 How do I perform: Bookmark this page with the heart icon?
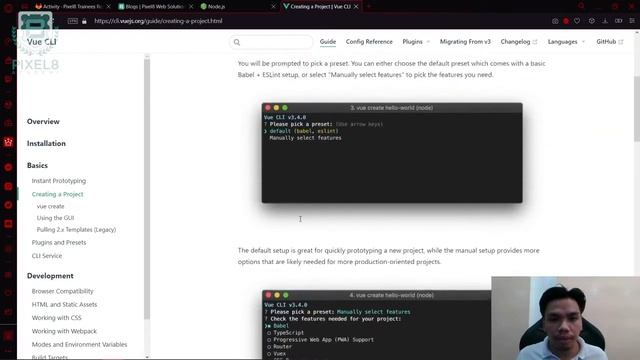[577, 21]
